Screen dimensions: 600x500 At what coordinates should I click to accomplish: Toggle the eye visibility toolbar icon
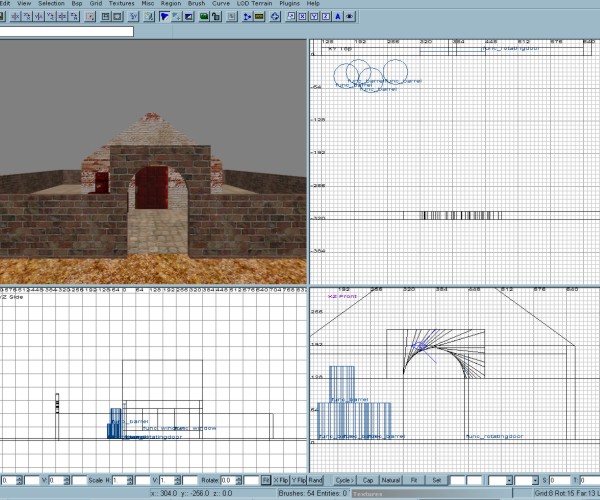350,16
